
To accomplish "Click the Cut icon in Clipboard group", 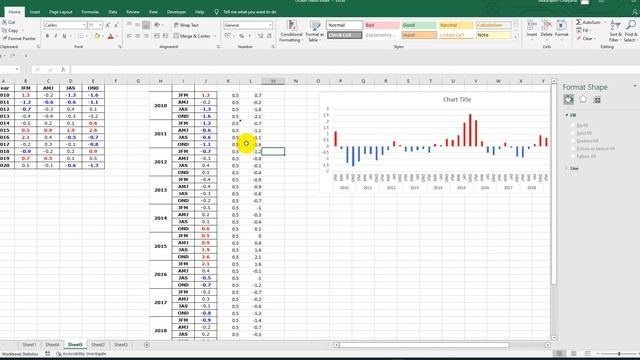I will pos(4,22).
